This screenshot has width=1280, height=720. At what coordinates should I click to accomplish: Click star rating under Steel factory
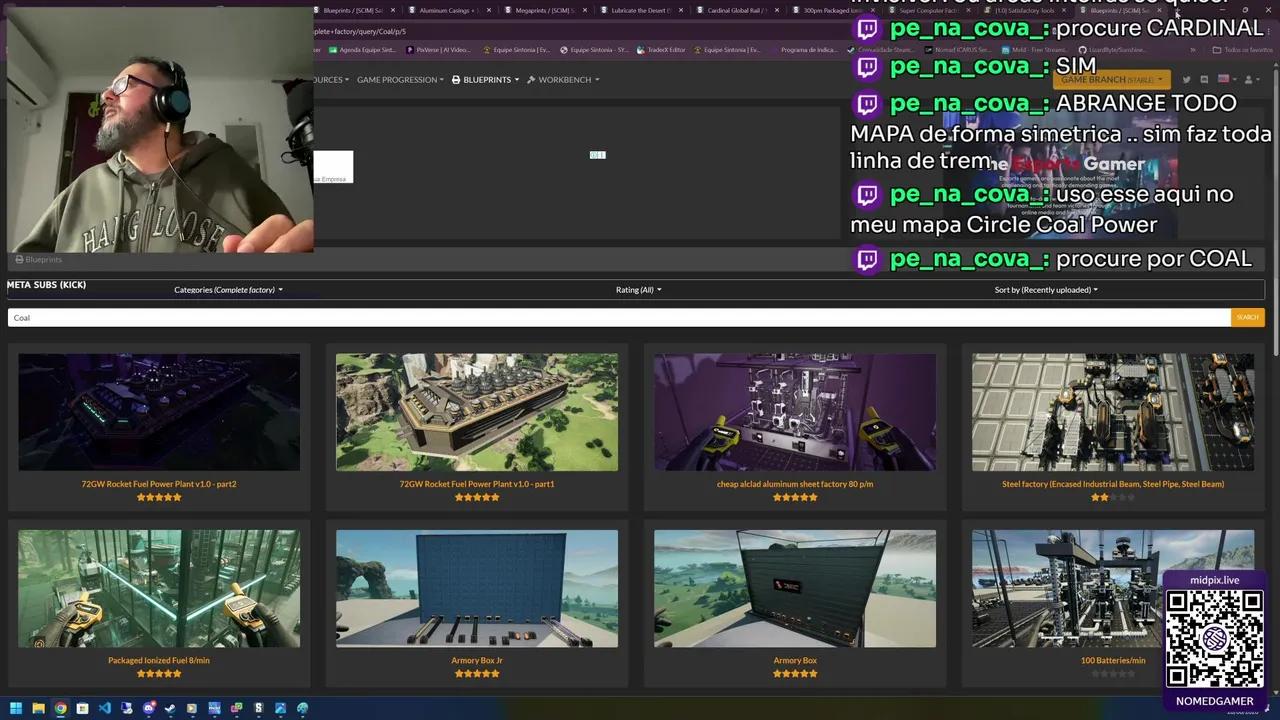click(1113, 497)
